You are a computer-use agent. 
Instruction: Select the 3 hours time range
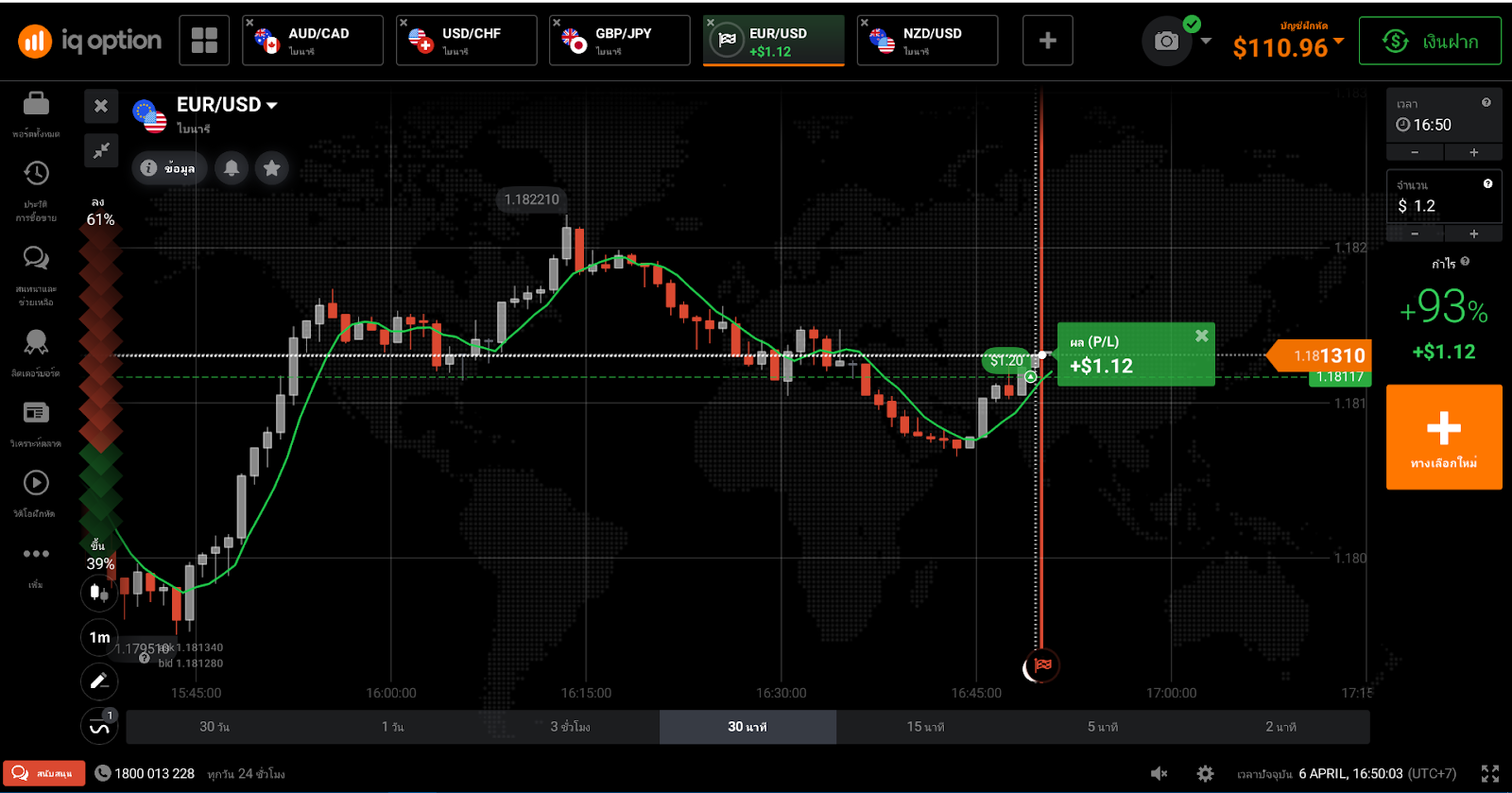(x=570, y=727)
